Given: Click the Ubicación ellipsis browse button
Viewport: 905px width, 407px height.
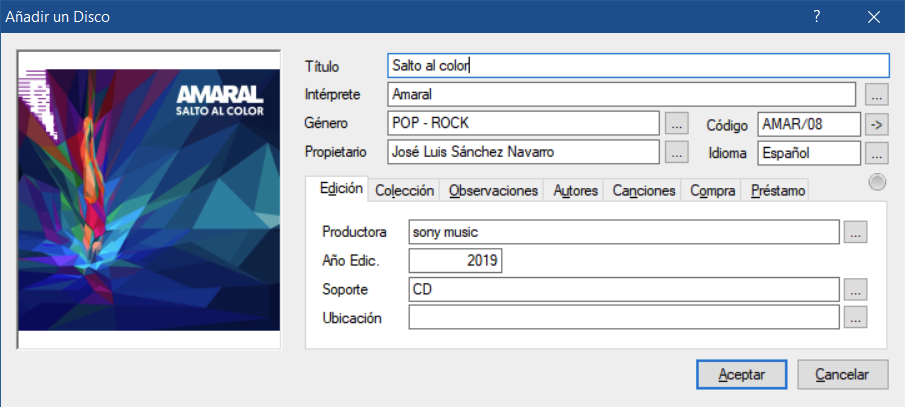Looking at the screenshot, I should pos(855,317).
